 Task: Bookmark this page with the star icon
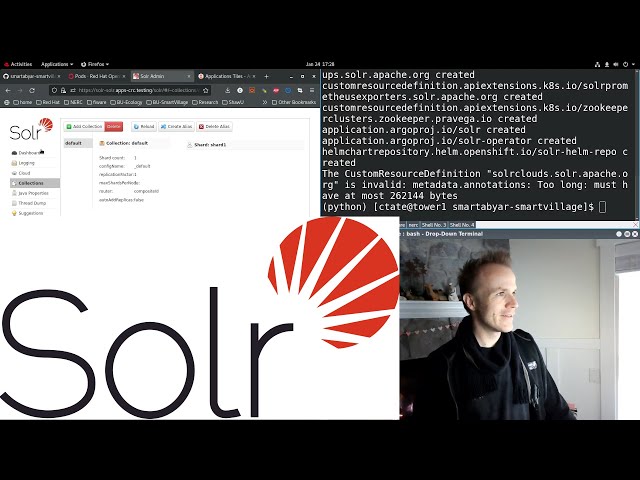tap(206, 90)
